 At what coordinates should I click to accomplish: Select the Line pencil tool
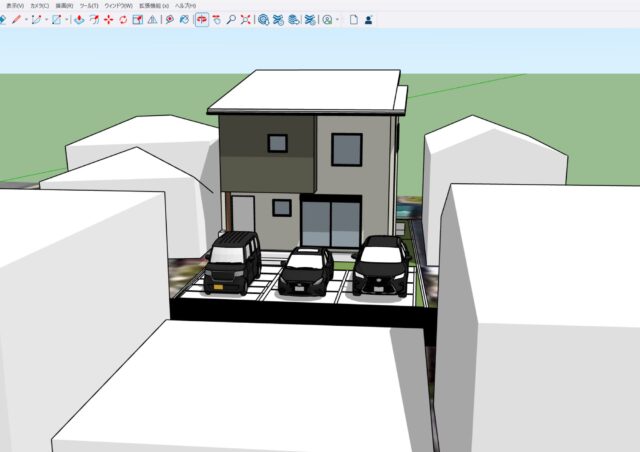tap(15, 19)
